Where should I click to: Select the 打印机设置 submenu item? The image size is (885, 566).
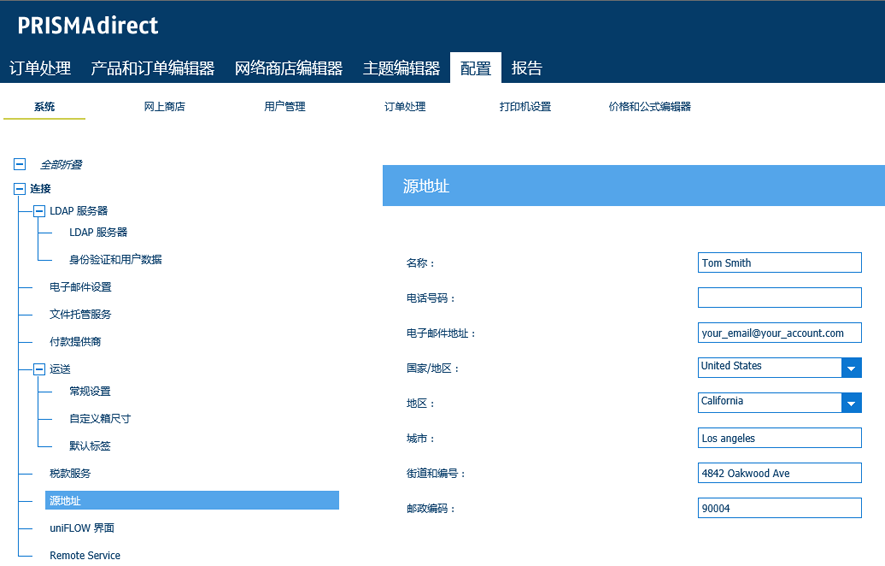coord(525,107)
